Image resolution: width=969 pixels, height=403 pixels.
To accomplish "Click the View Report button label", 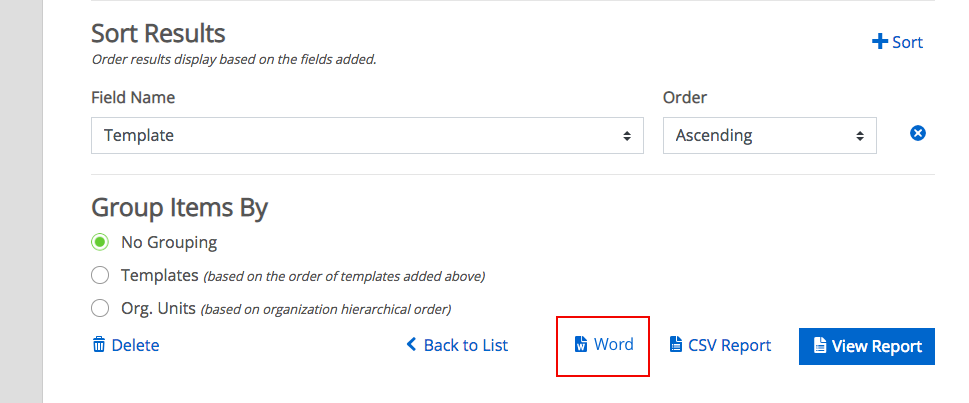I will tap(877, 346).
